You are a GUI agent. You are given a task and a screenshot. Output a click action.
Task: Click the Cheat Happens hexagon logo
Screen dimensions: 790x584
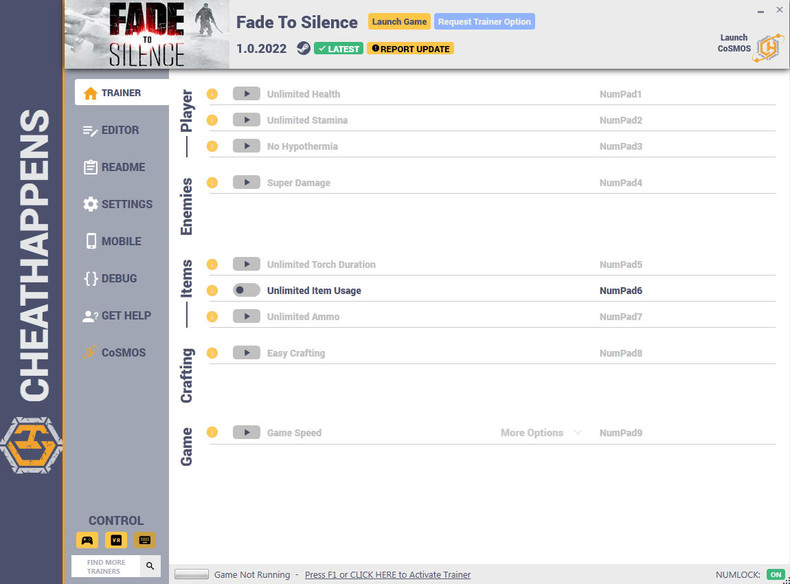coord(31,445)
